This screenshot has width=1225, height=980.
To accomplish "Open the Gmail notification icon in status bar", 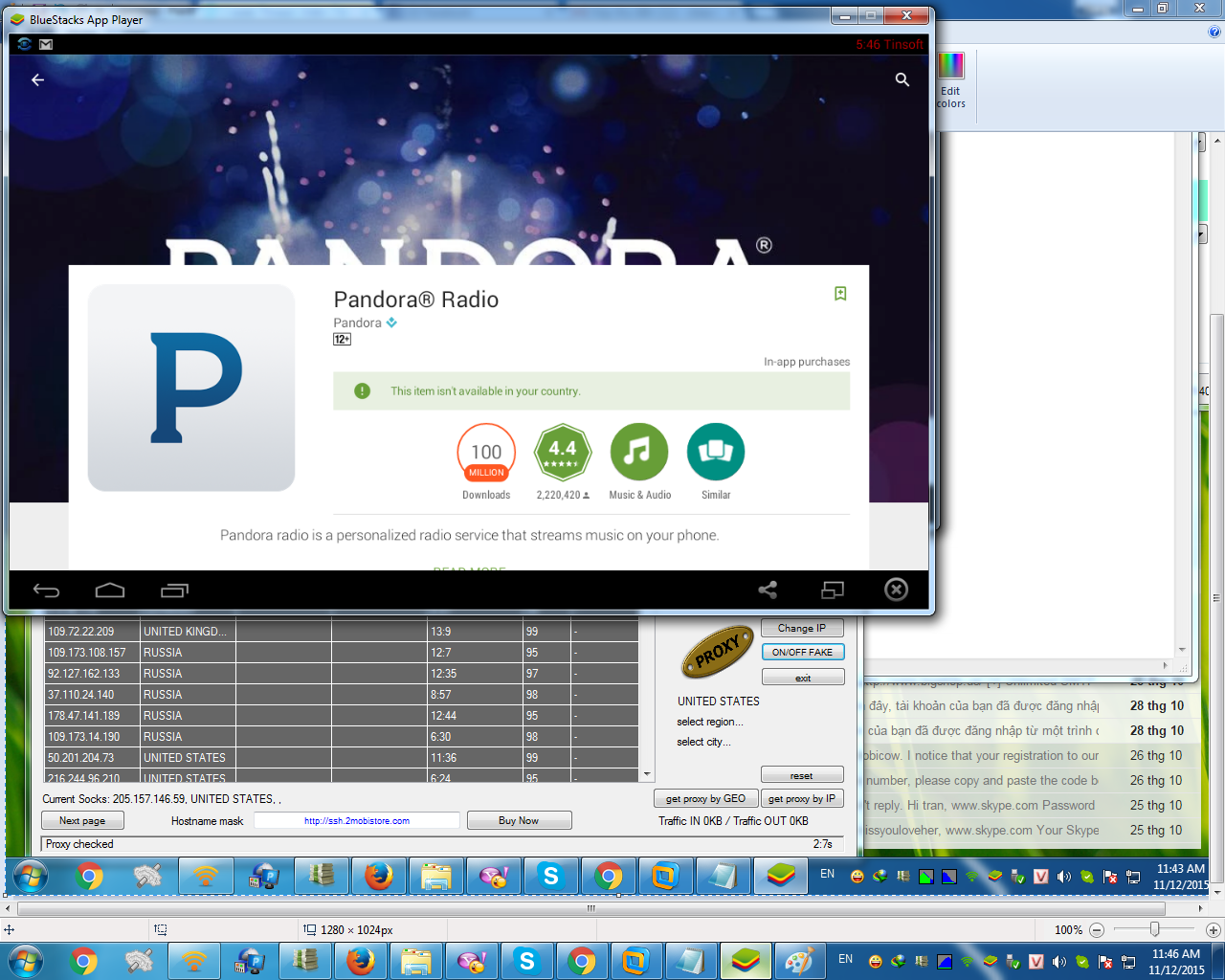I will 46,44.
